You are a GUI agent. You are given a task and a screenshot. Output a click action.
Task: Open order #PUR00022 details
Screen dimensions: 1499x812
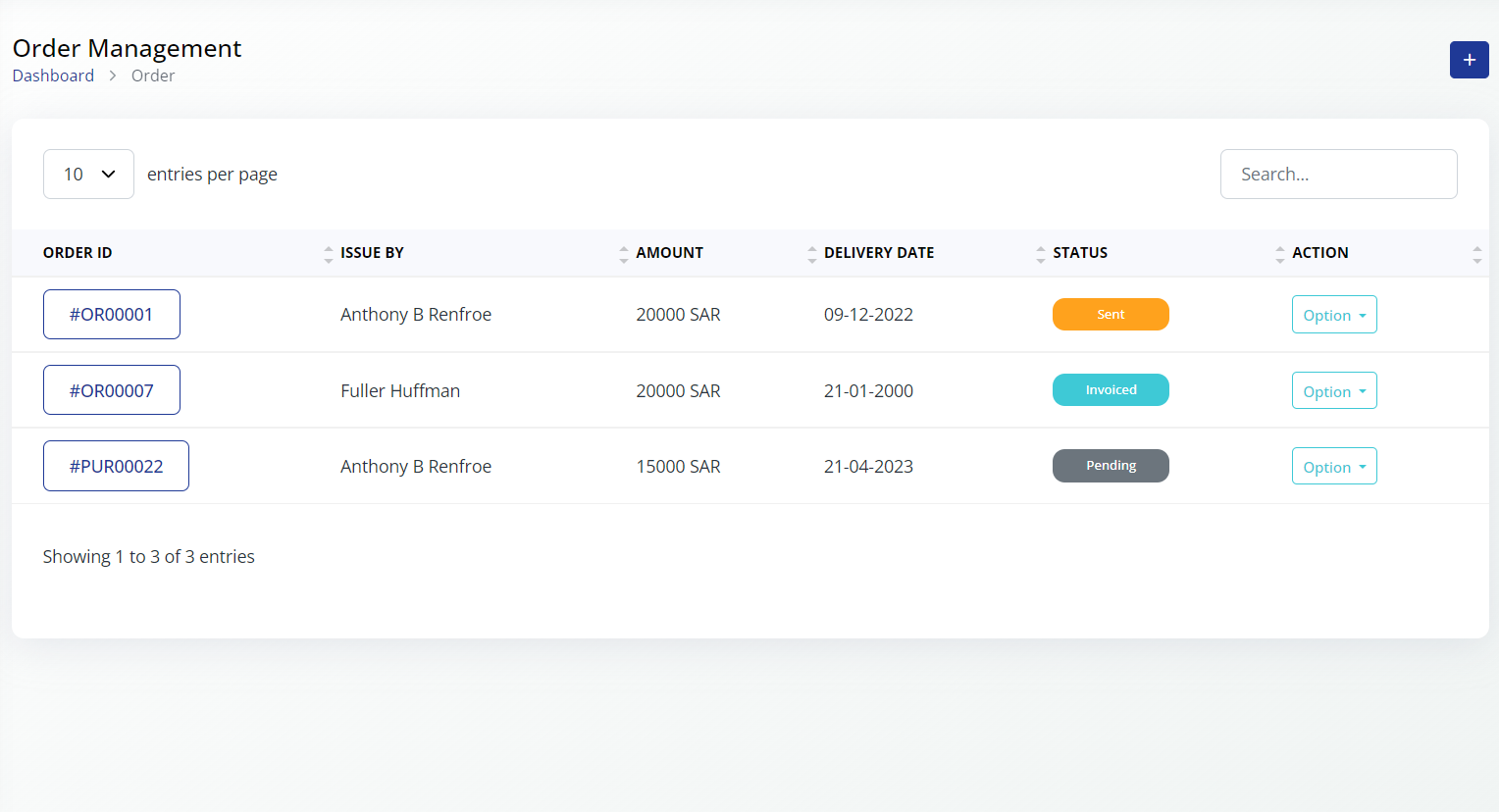(116, 467)
